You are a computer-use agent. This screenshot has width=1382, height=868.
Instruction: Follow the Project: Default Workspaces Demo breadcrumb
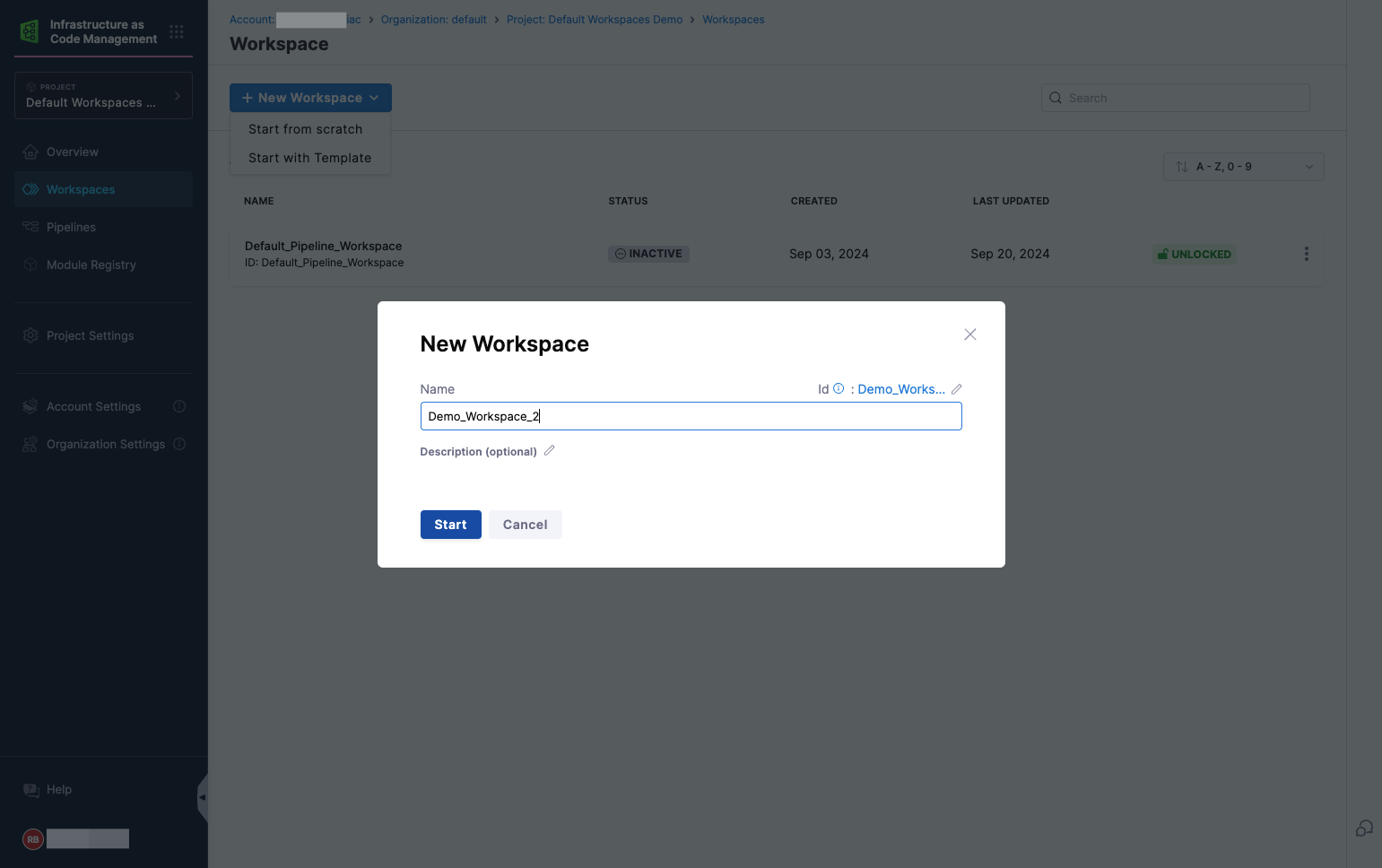tap(595, 20)
